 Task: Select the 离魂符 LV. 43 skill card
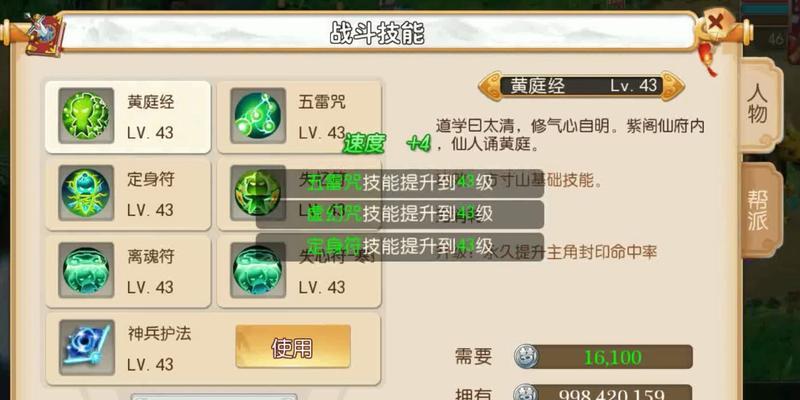coord(128,271)
